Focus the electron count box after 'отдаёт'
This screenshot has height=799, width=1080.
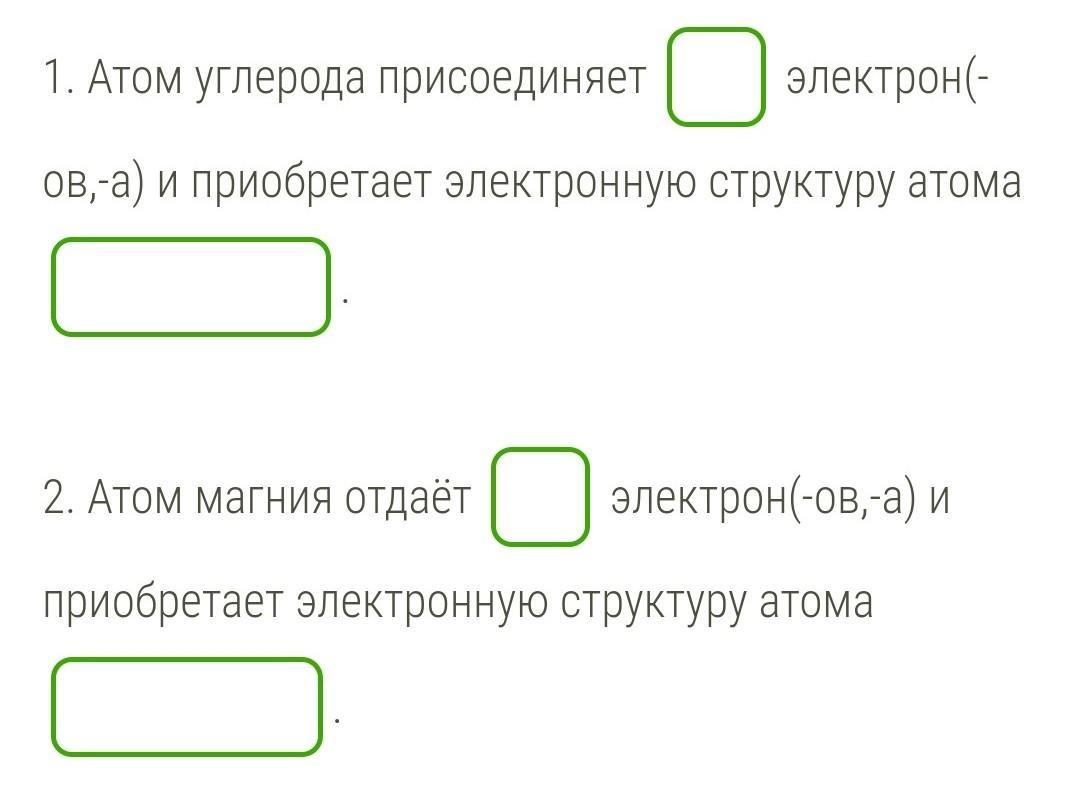[x=540, y=497]
